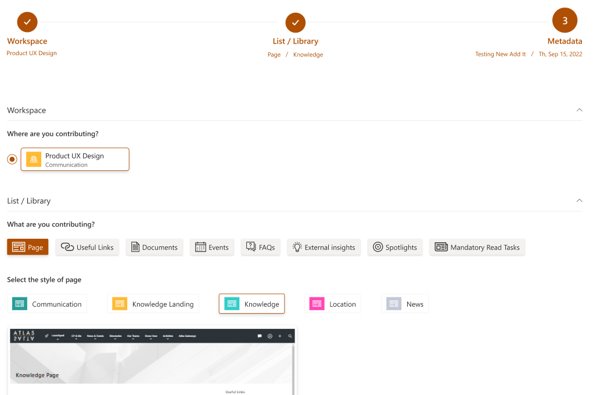Click 'Page' under List / Library step
The width and height of the screenshot is (593, 395).
[274, 54]
